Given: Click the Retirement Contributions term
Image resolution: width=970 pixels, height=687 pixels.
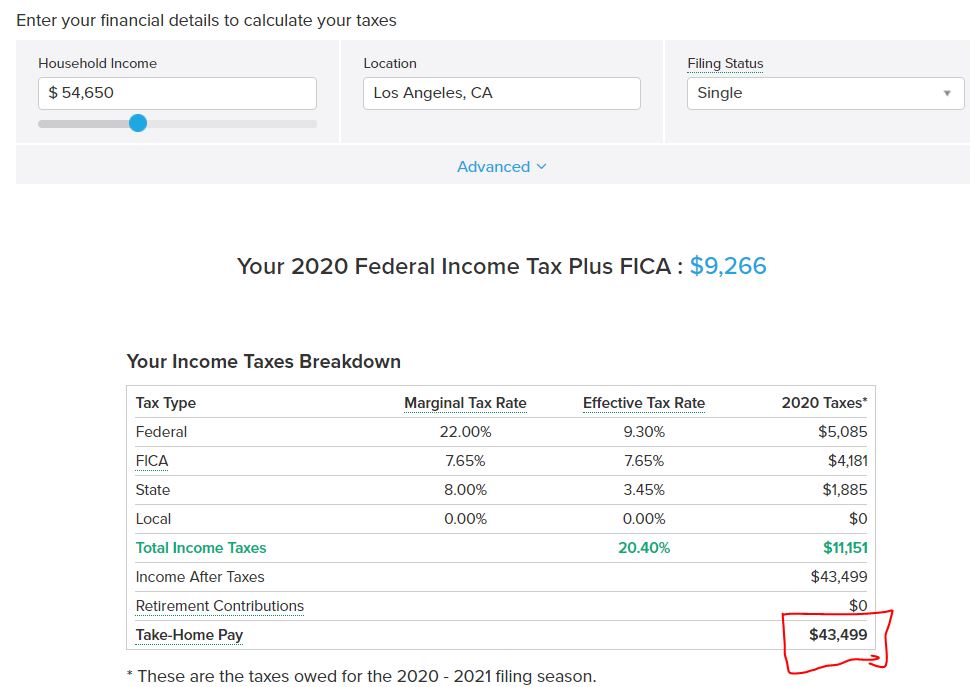Looking at the screenshot, I should point(220,606).
